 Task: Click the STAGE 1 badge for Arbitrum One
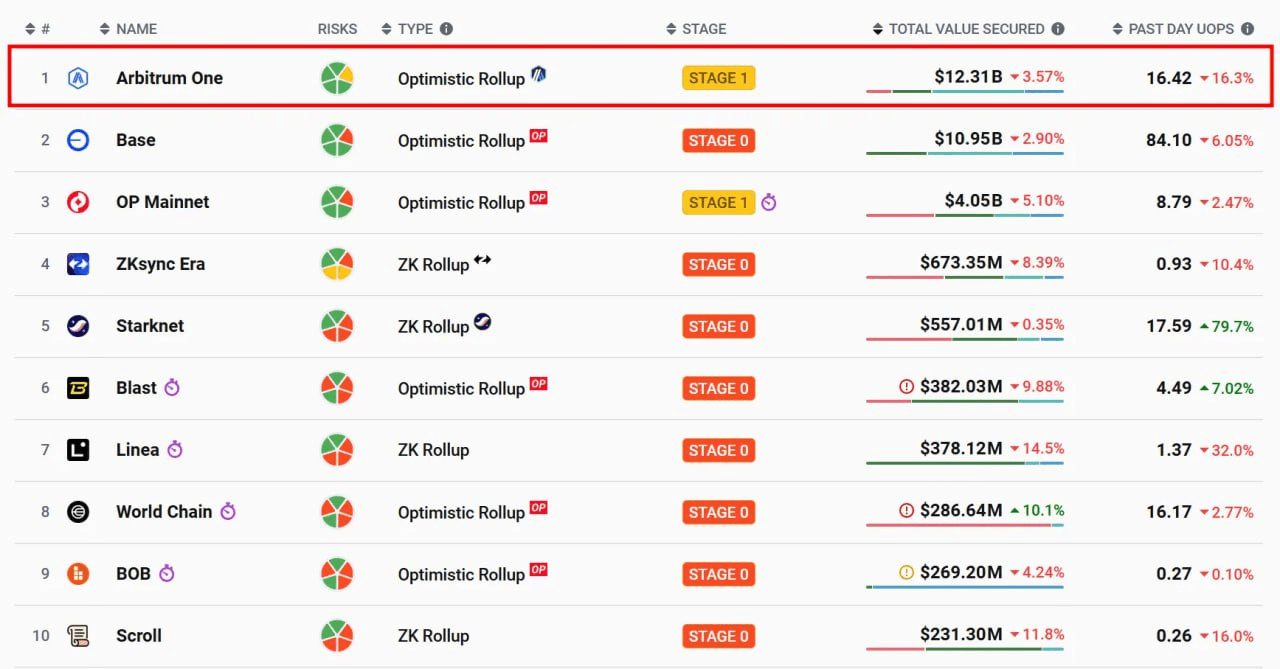tap(718, 78)
